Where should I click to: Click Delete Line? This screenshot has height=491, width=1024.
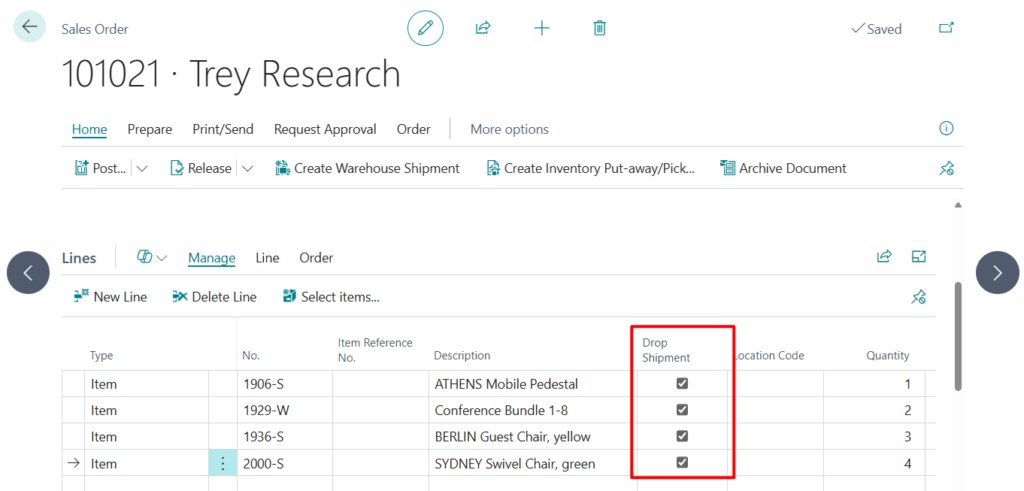[x=214, y=297]
